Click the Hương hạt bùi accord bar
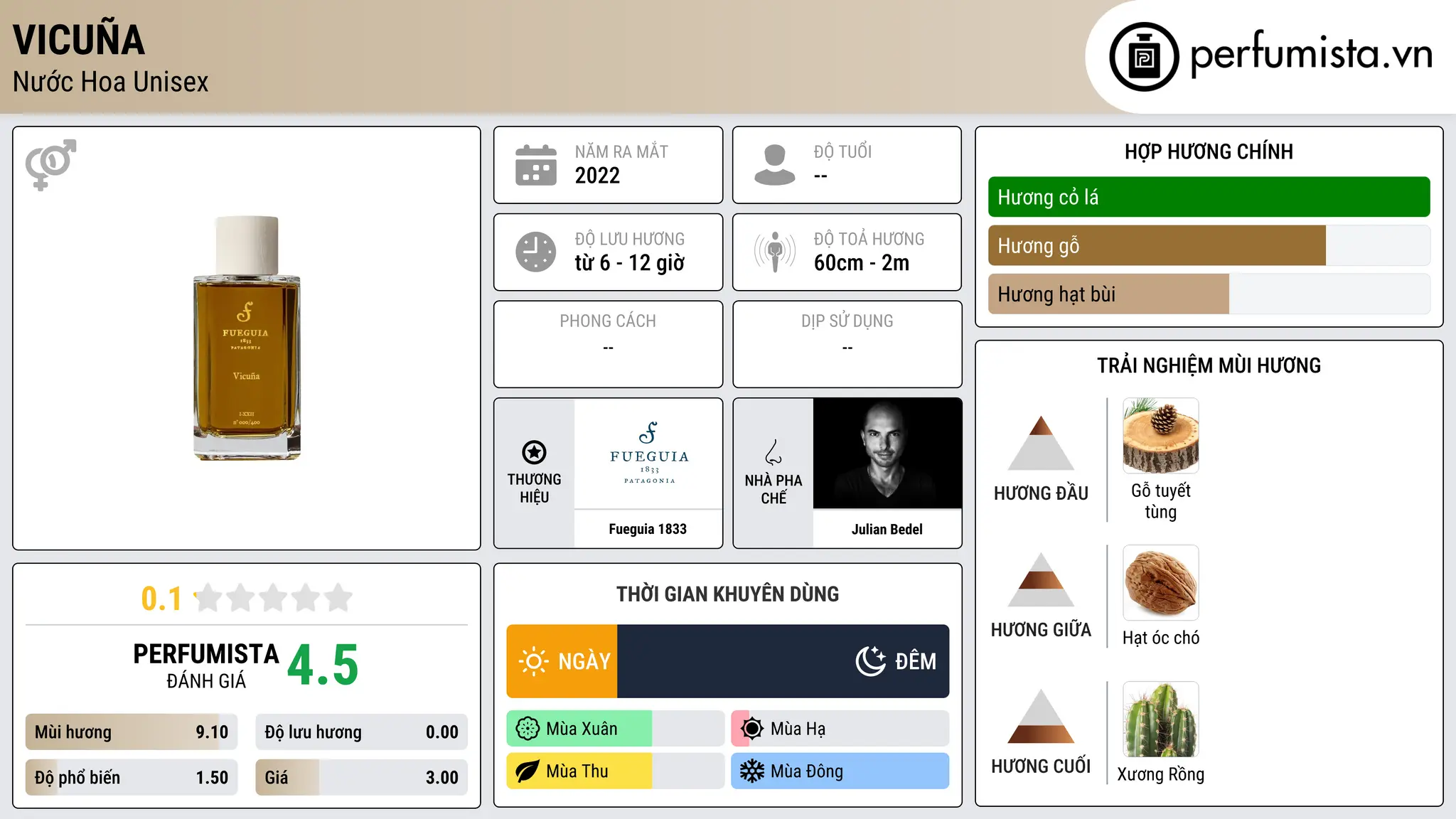Screen dimensions: 1456x819 1209,294
